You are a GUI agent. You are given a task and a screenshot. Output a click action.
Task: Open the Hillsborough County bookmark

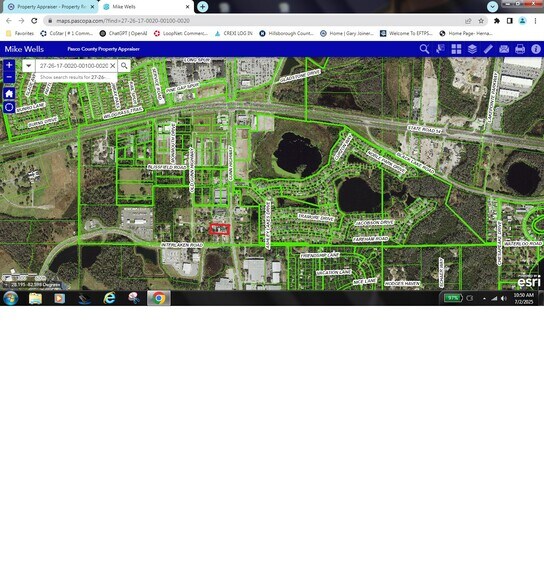286,33
